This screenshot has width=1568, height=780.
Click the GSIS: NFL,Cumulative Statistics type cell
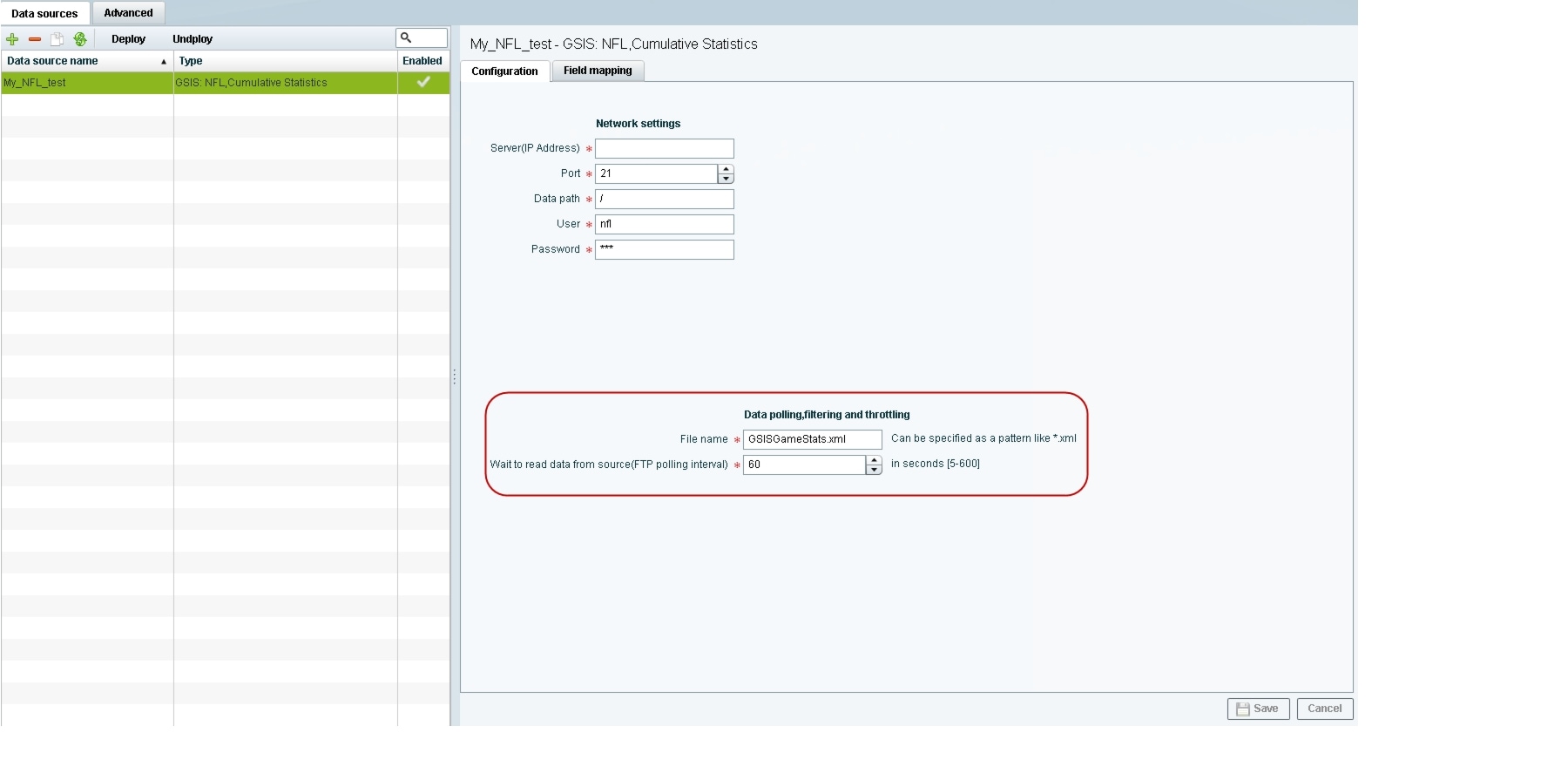coord(286,83)
